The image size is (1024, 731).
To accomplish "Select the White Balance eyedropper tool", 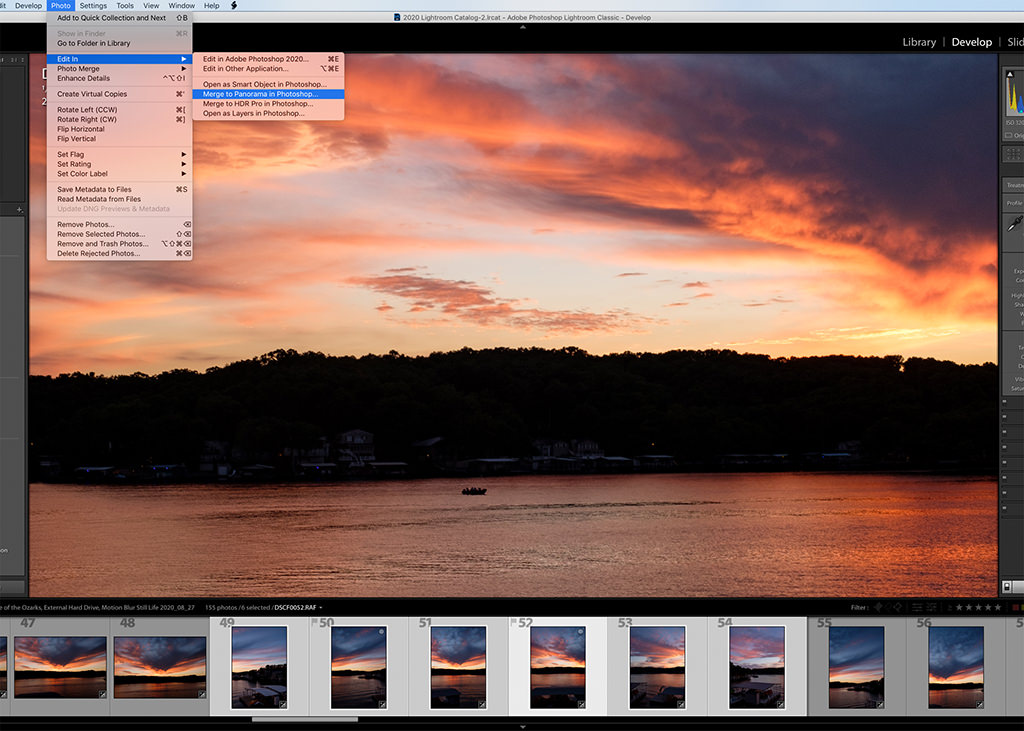I will (x=1014, y=224).
